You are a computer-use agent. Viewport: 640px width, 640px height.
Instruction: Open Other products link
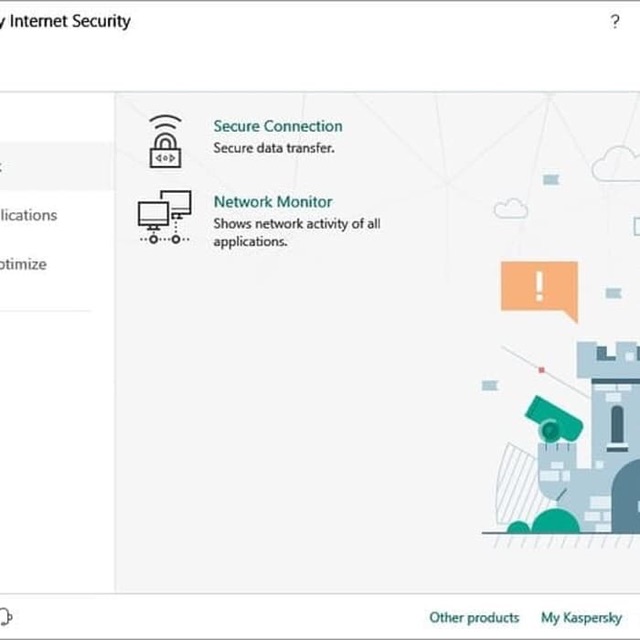pos(474,618)
